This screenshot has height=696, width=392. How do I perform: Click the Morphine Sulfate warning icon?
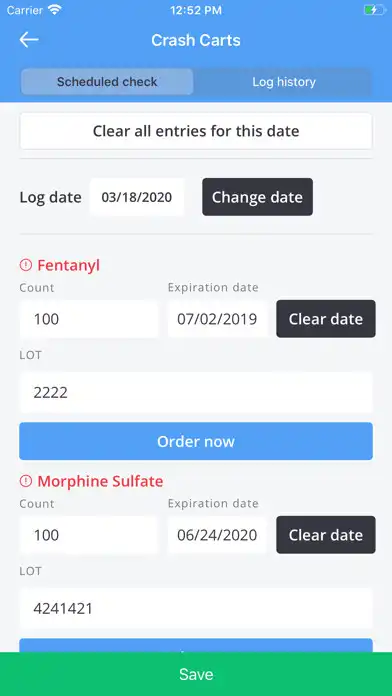(26, 481)
